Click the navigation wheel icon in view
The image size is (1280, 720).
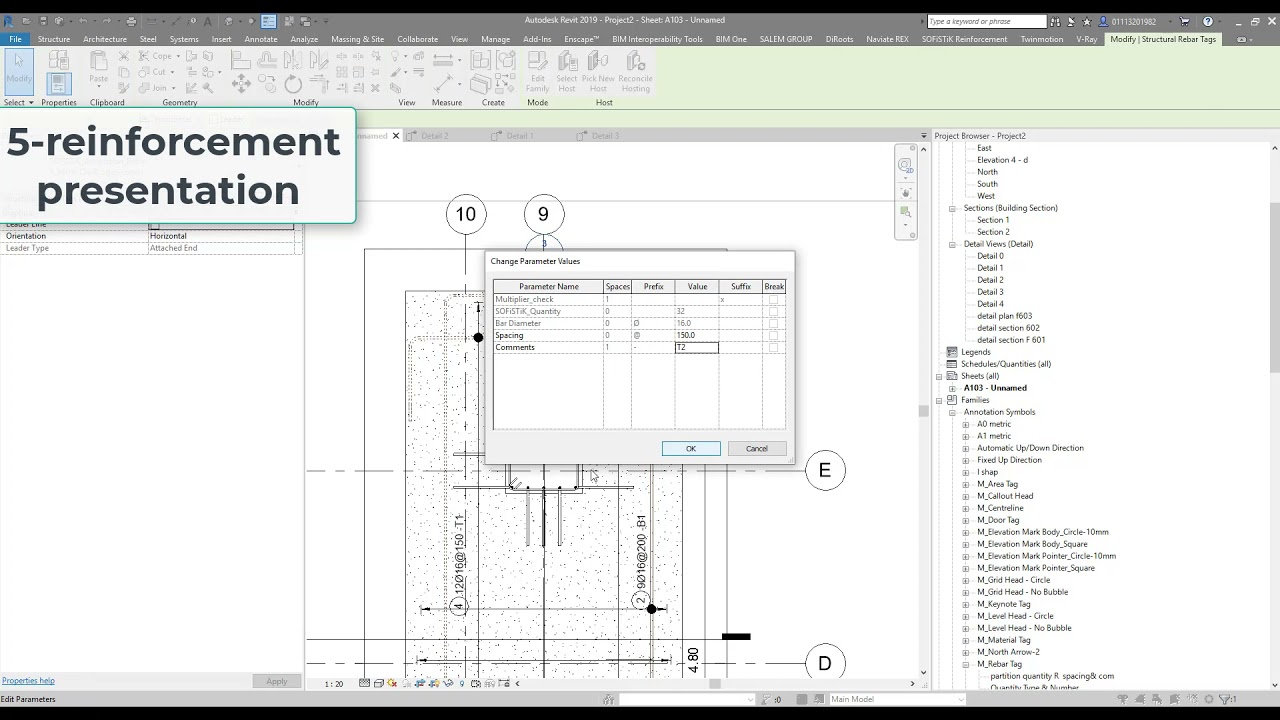[905, 165]
